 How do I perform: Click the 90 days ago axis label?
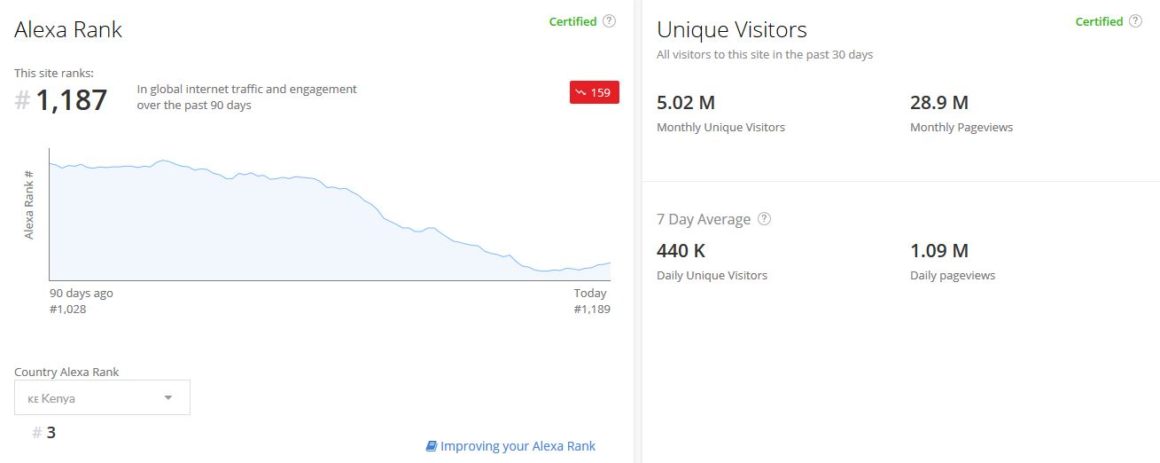(x=81, y=293)
